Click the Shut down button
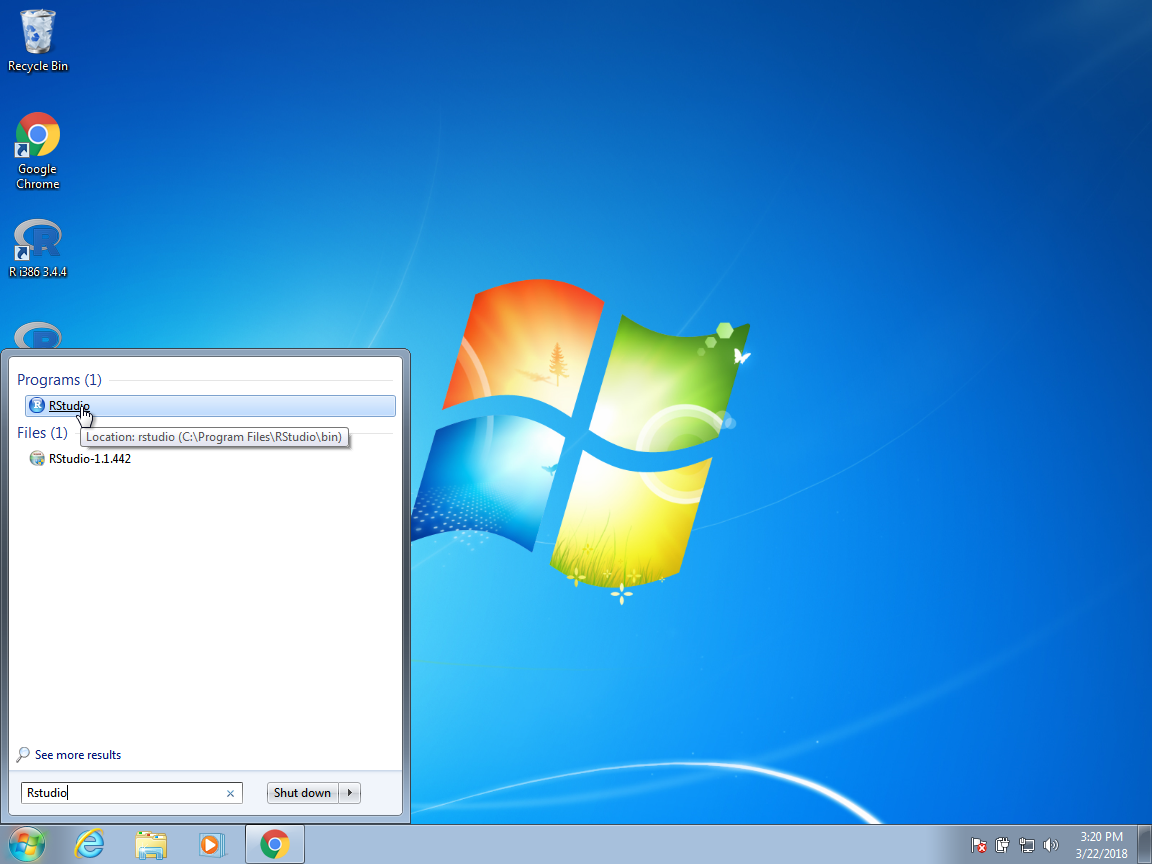The width and height of the screenshot is (1152, 864). tap(302, 793)
